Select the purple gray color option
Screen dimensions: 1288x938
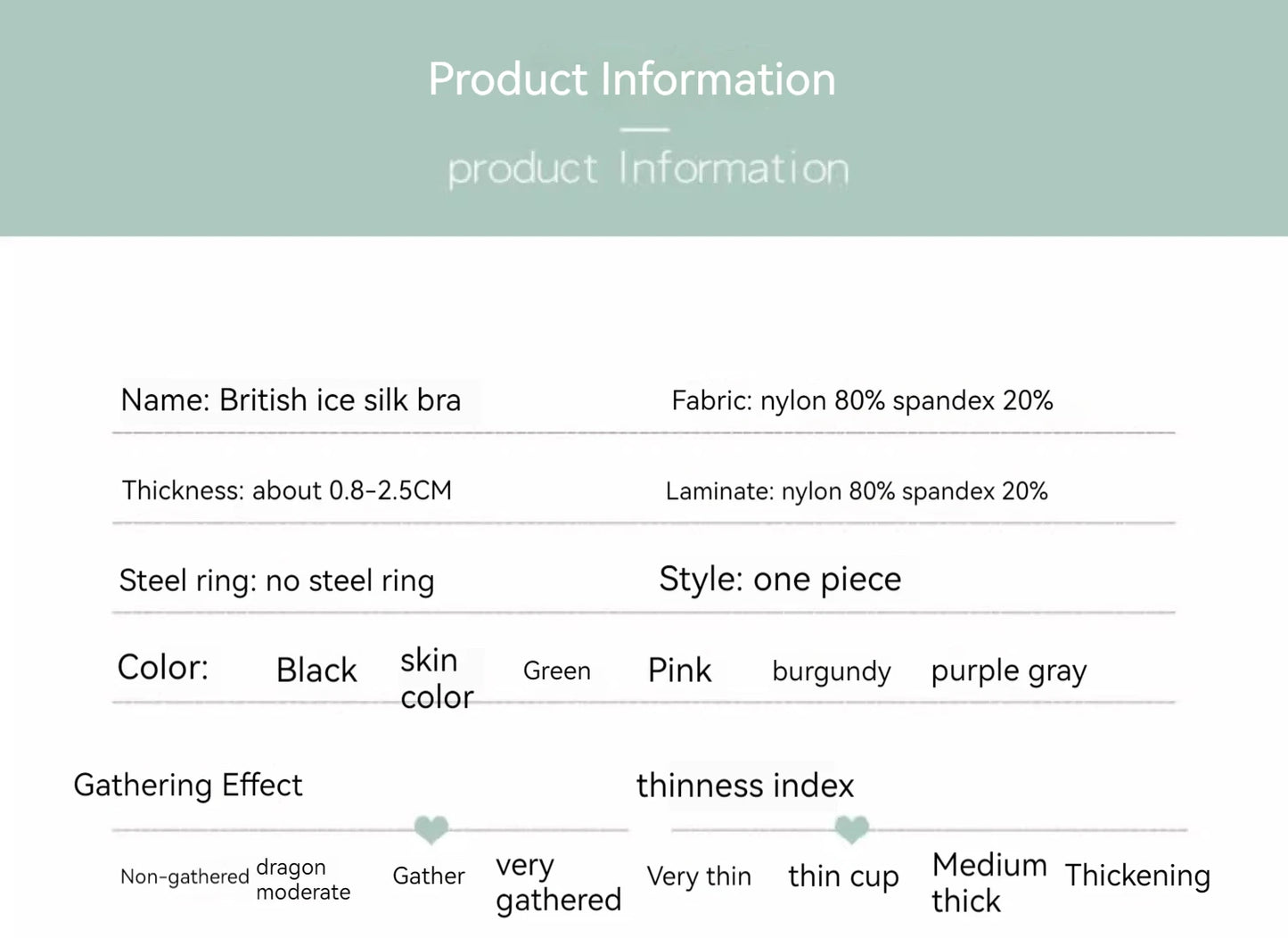(1008, 671)
